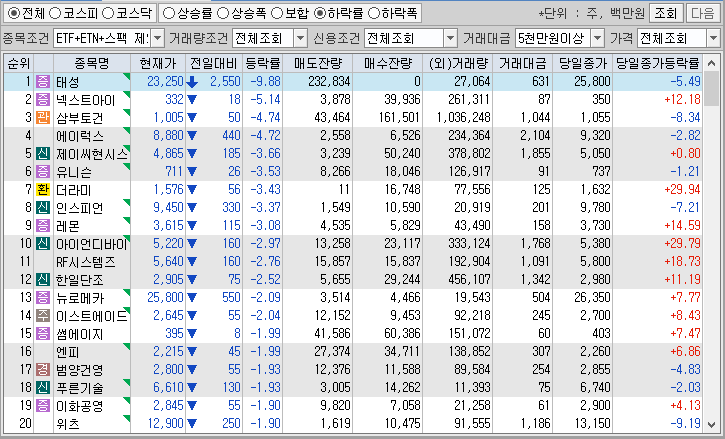Click the 증 badge icon beside 태성
This screenshot has width=725, height=439.
(43, 82)
